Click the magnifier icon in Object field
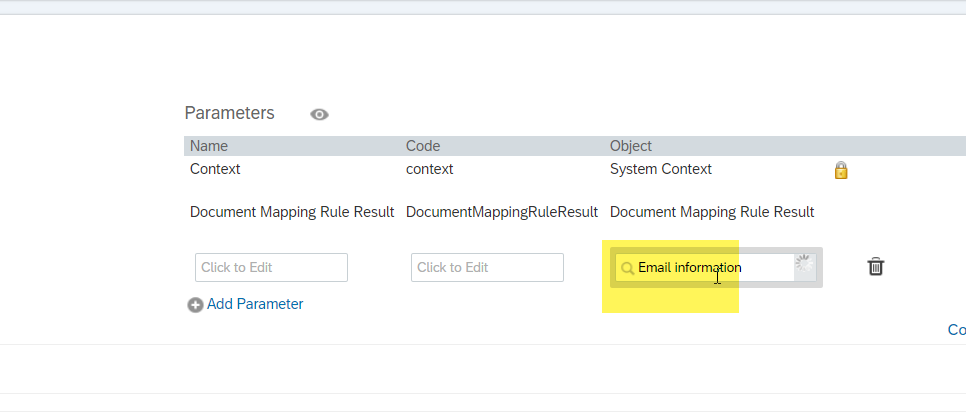This screenshot has width=966, height=415. (627, 268)
